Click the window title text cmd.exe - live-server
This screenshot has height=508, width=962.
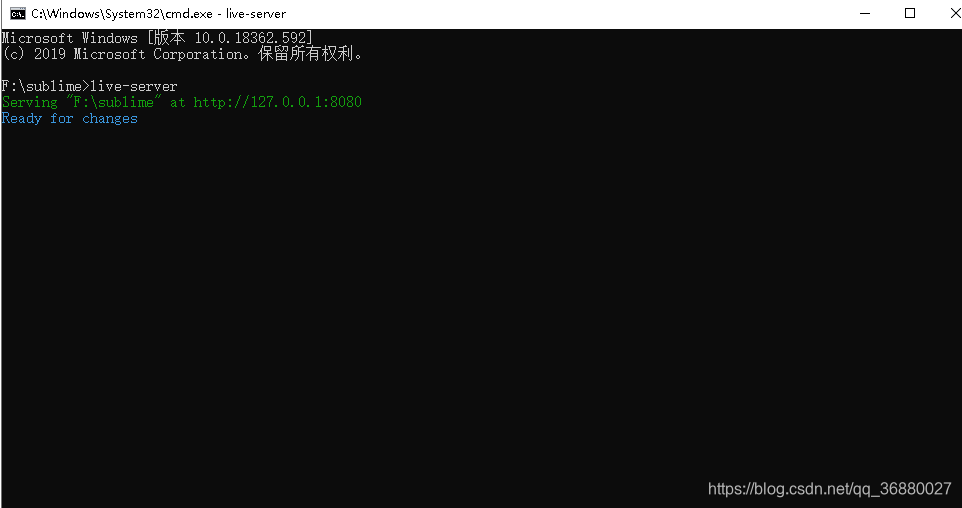pos(158,13)
